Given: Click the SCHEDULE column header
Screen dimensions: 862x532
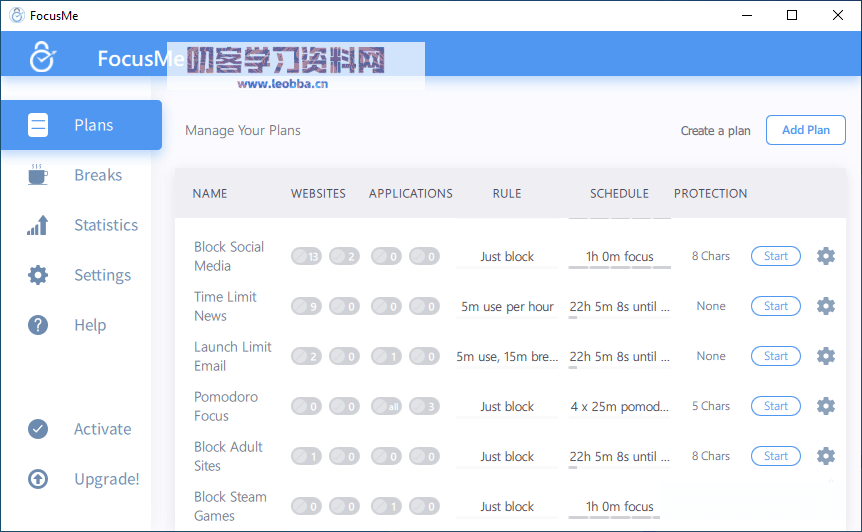Looking at the screenshot, I should (x=620, y=193).
